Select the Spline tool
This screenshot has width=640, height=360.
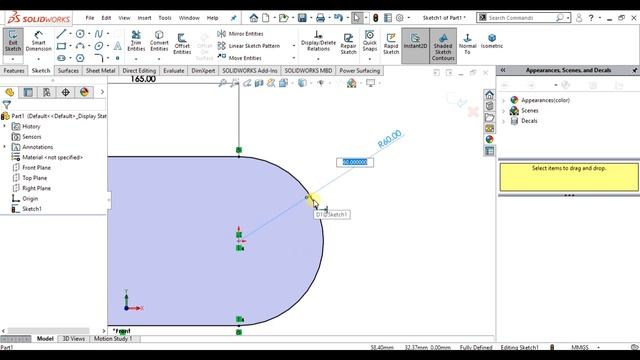99,34
